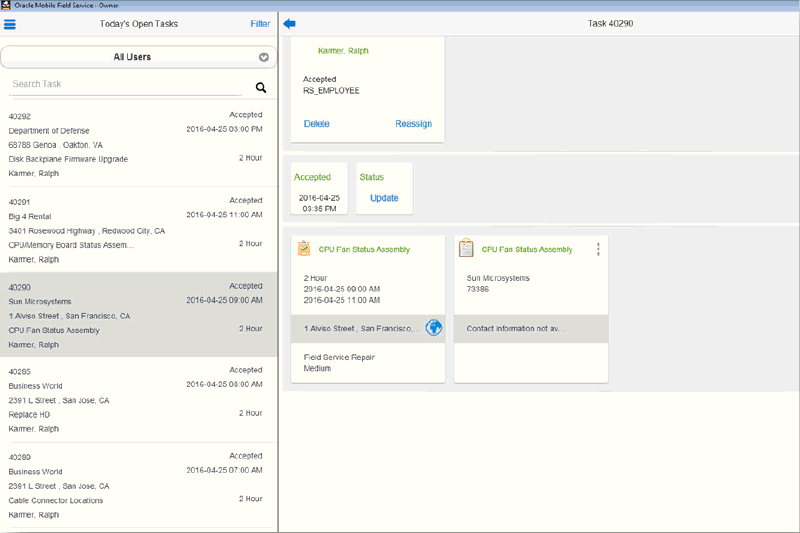This screenshot has width=800, height=533.
Task: Open the three-dot menu on customer card
Action: tap(598, 249)
